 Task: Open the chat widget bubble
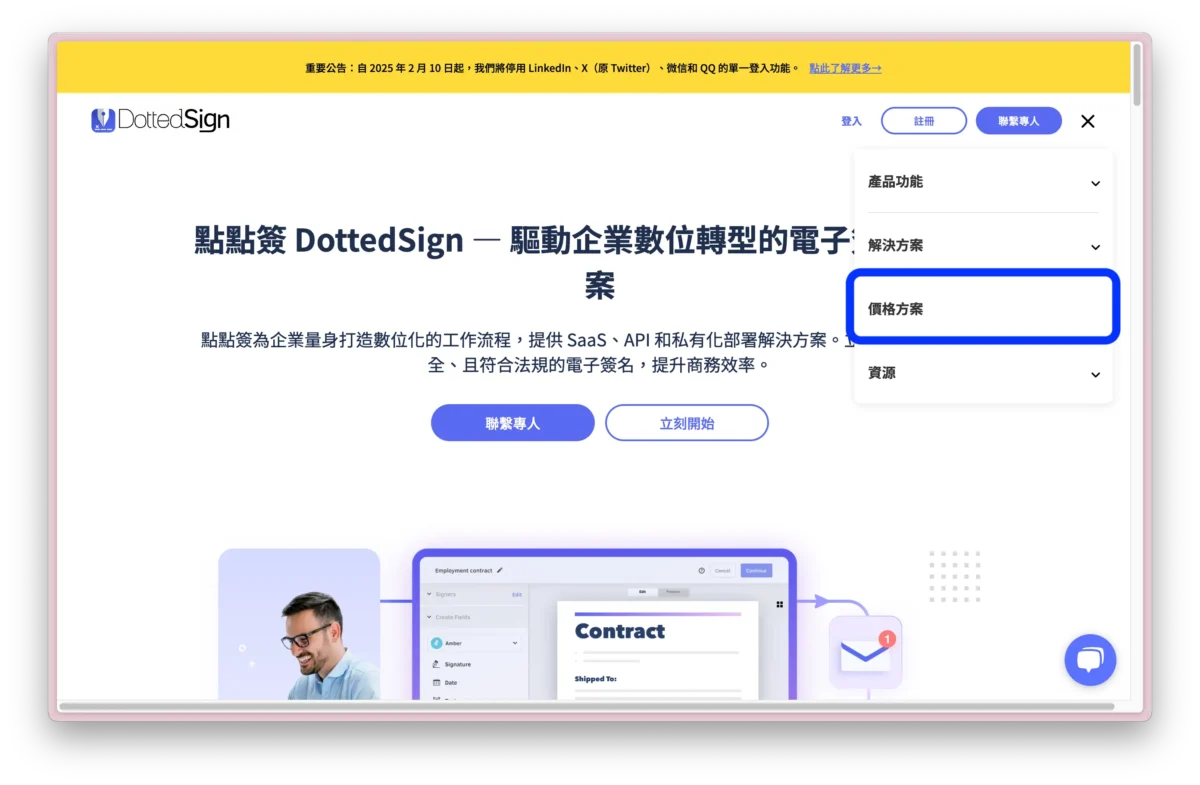coord(1090,660)
